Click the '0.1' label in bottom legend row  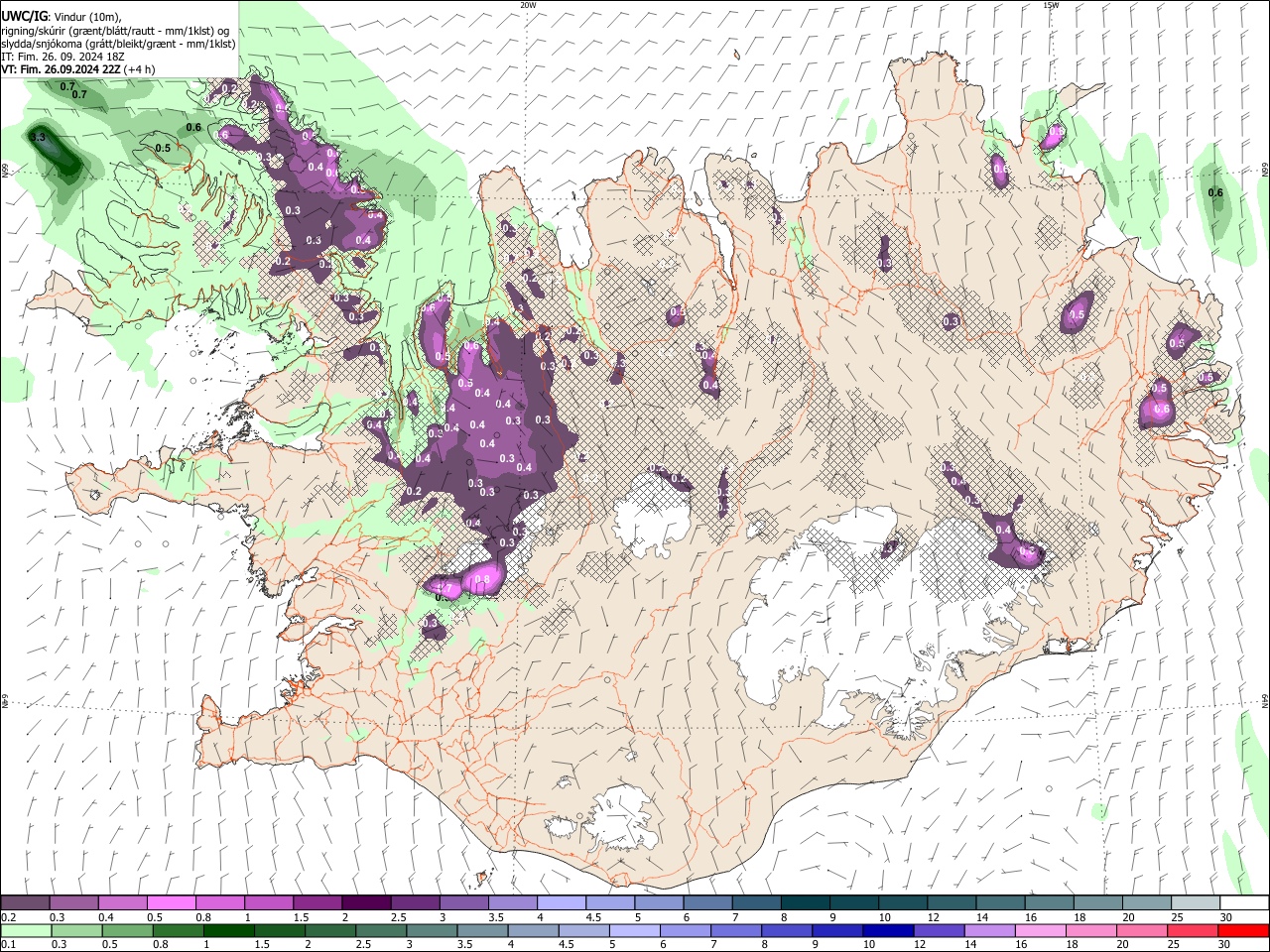(9, 945)
